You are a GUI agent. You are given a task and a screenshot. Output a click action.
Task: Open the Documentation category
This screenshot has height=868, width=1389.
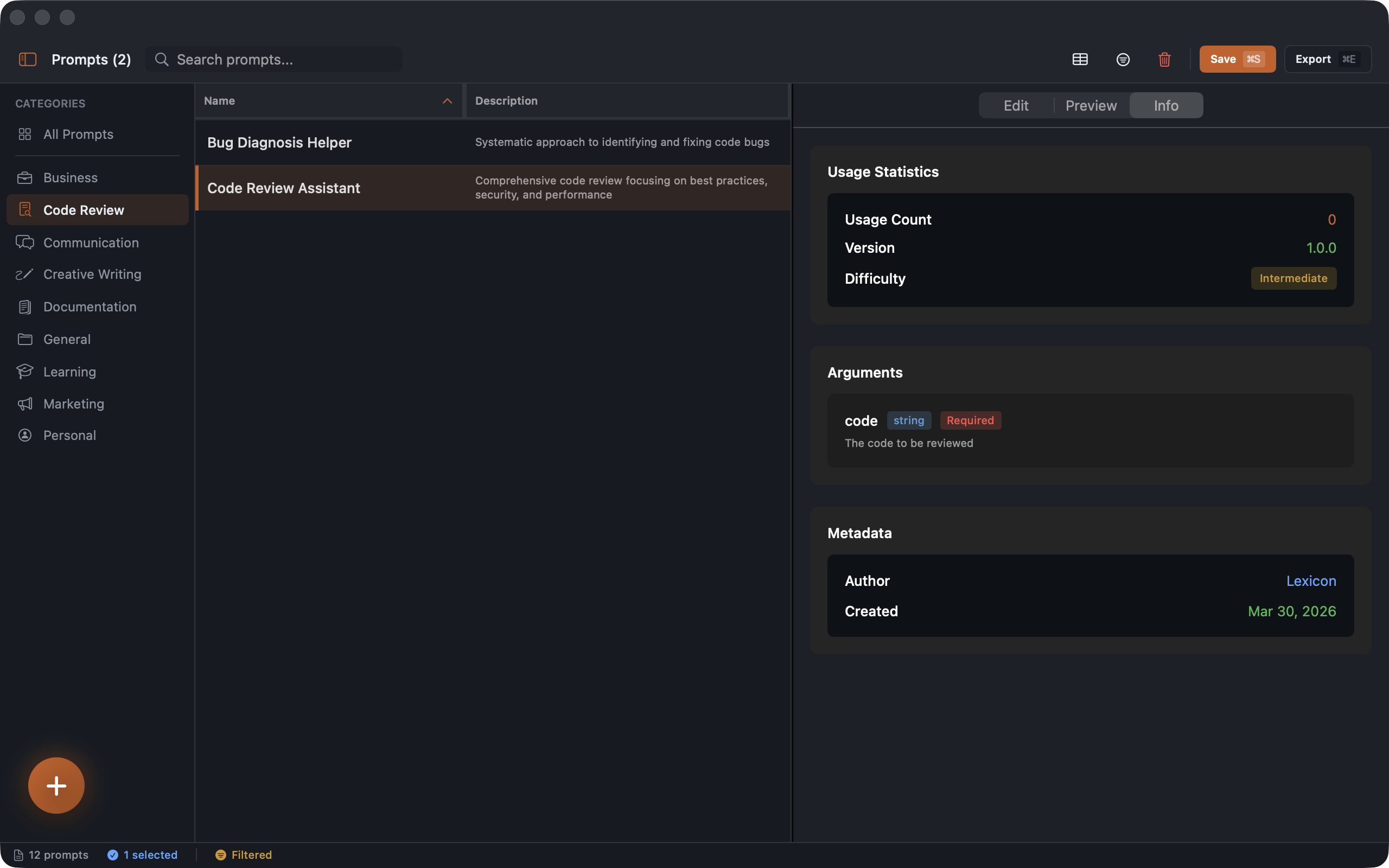(98, 307)
